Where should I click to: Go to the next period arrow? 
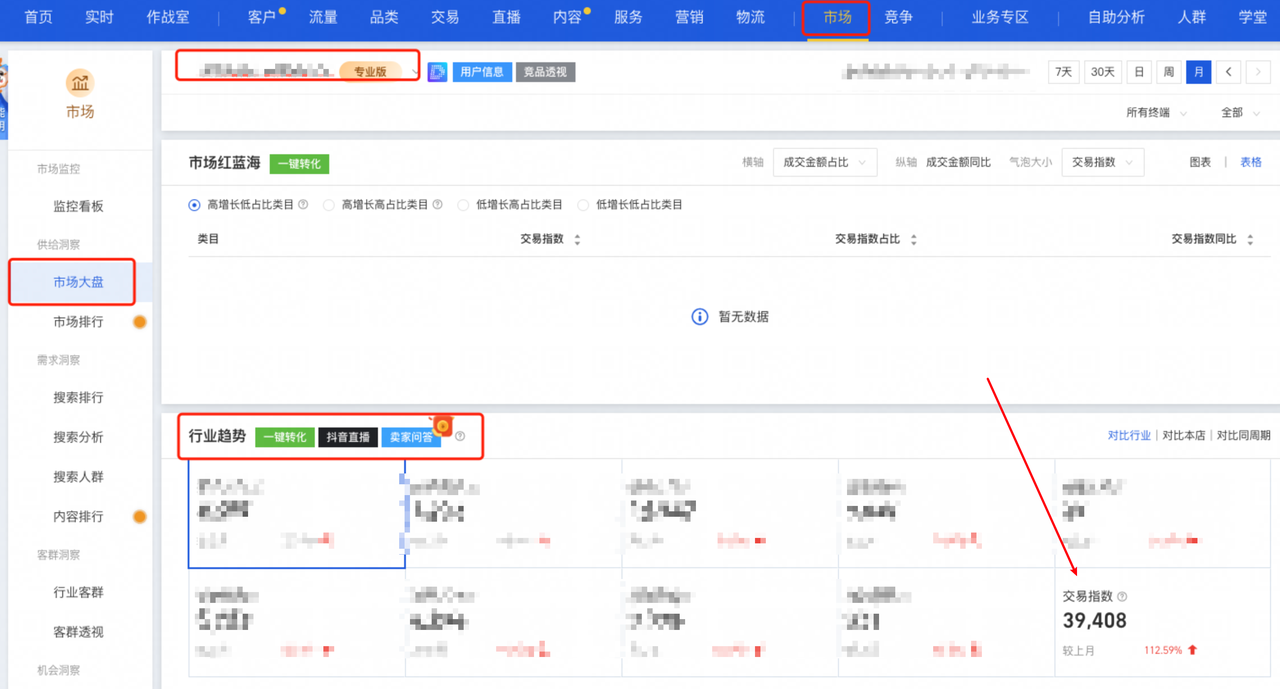(x=1257, y=72)
